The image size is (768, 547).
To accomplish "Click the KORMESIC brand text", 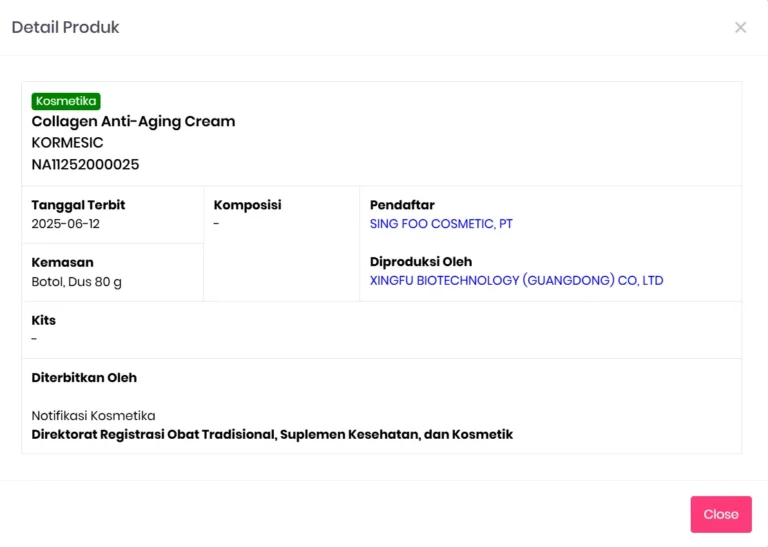I will pos(68,143).
